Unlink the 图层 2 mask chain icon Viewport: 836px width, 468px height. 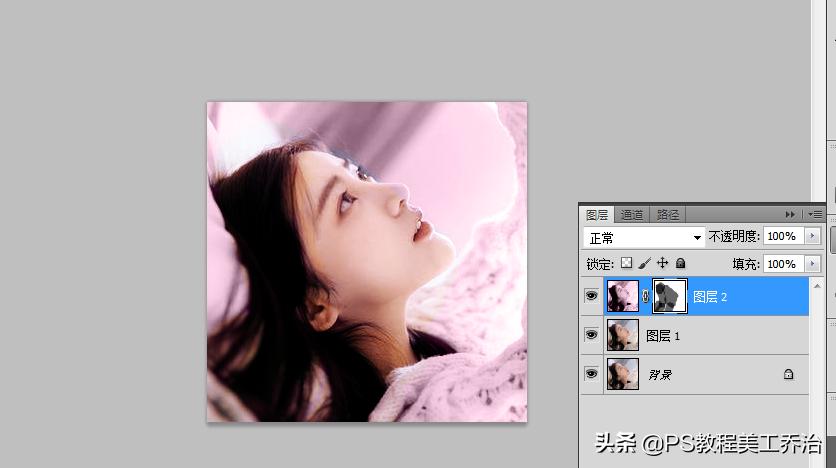(646, 296)
